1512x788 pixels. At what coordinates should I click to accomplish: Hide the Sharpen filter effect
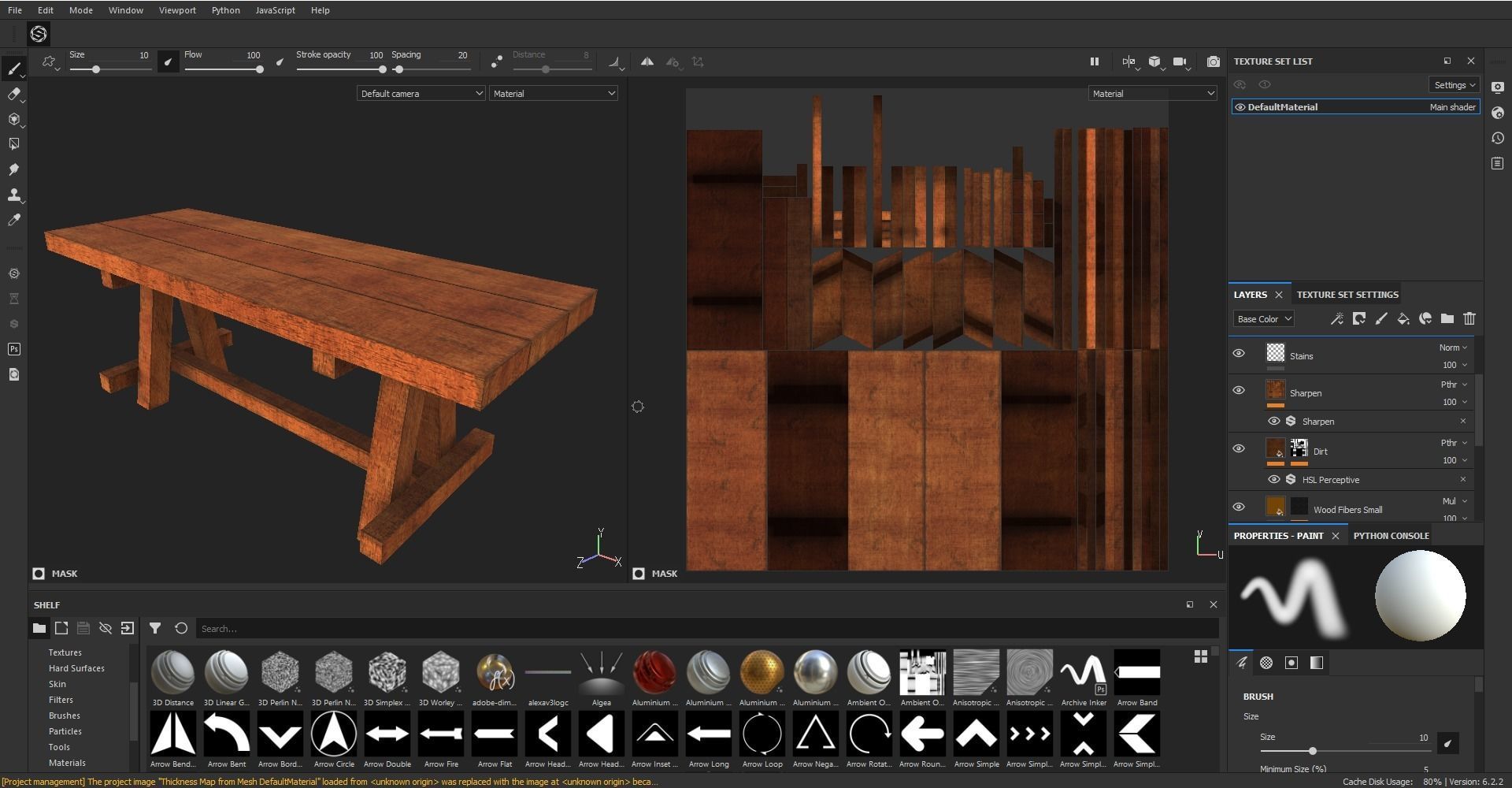click(x=1273, y=421)
